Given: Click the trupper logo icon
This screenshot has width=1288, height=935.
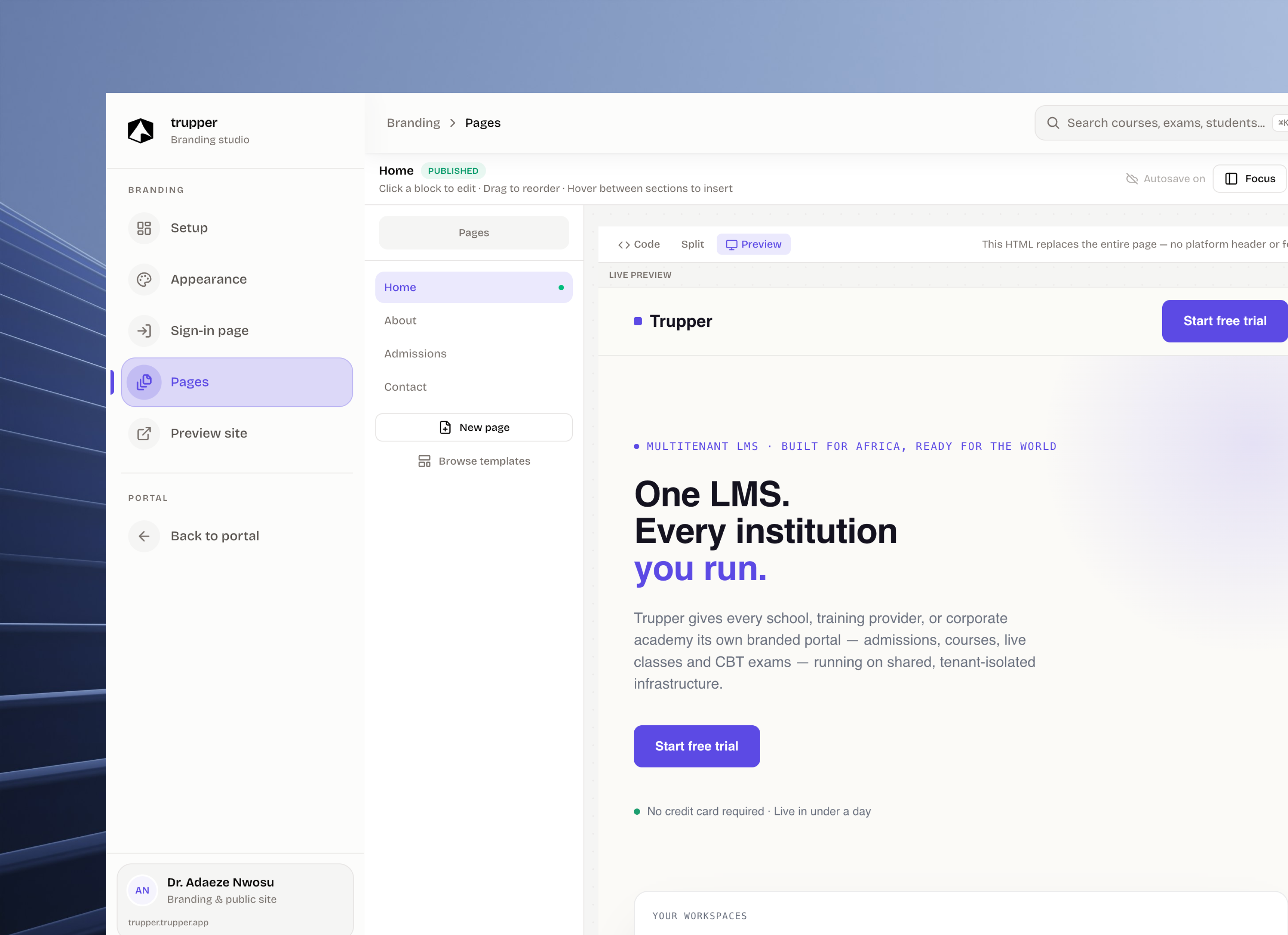Looking at the screenshot, I should tap(140, 131).
